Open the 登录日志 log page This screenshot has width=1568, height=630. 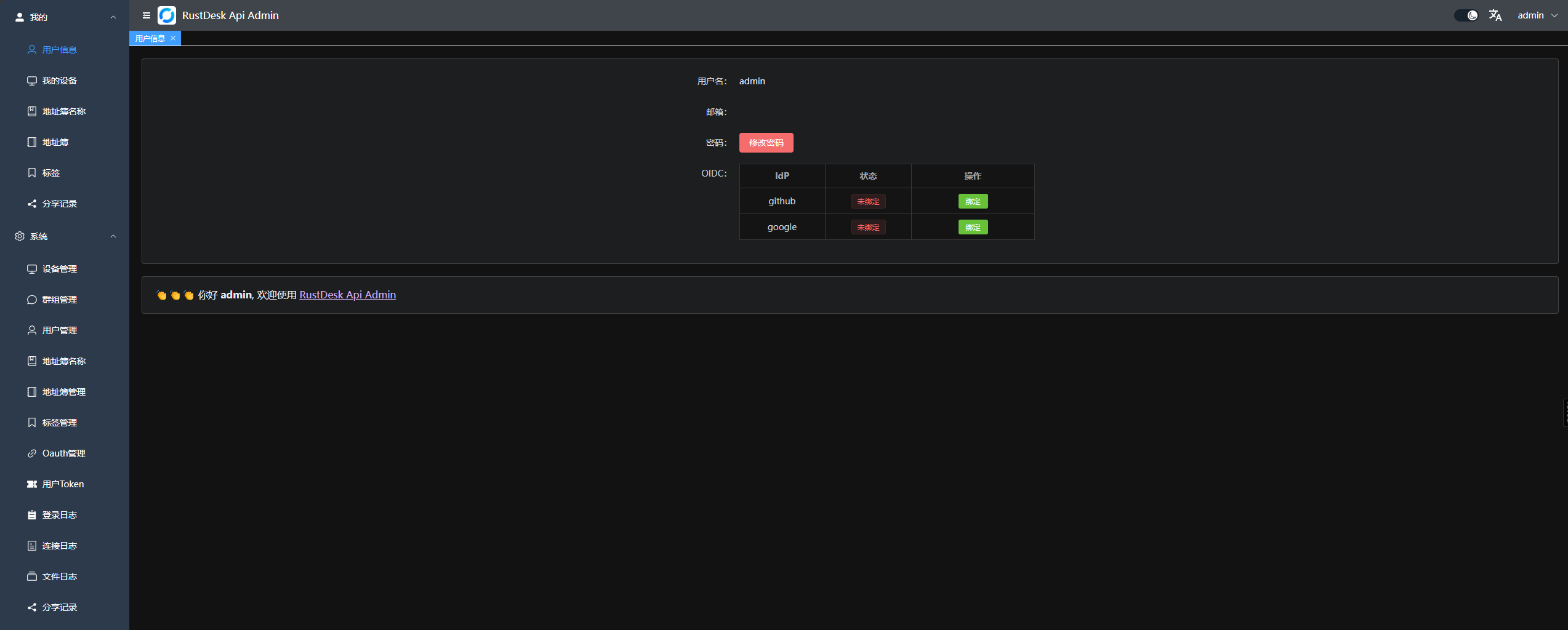tap(60, 514)
